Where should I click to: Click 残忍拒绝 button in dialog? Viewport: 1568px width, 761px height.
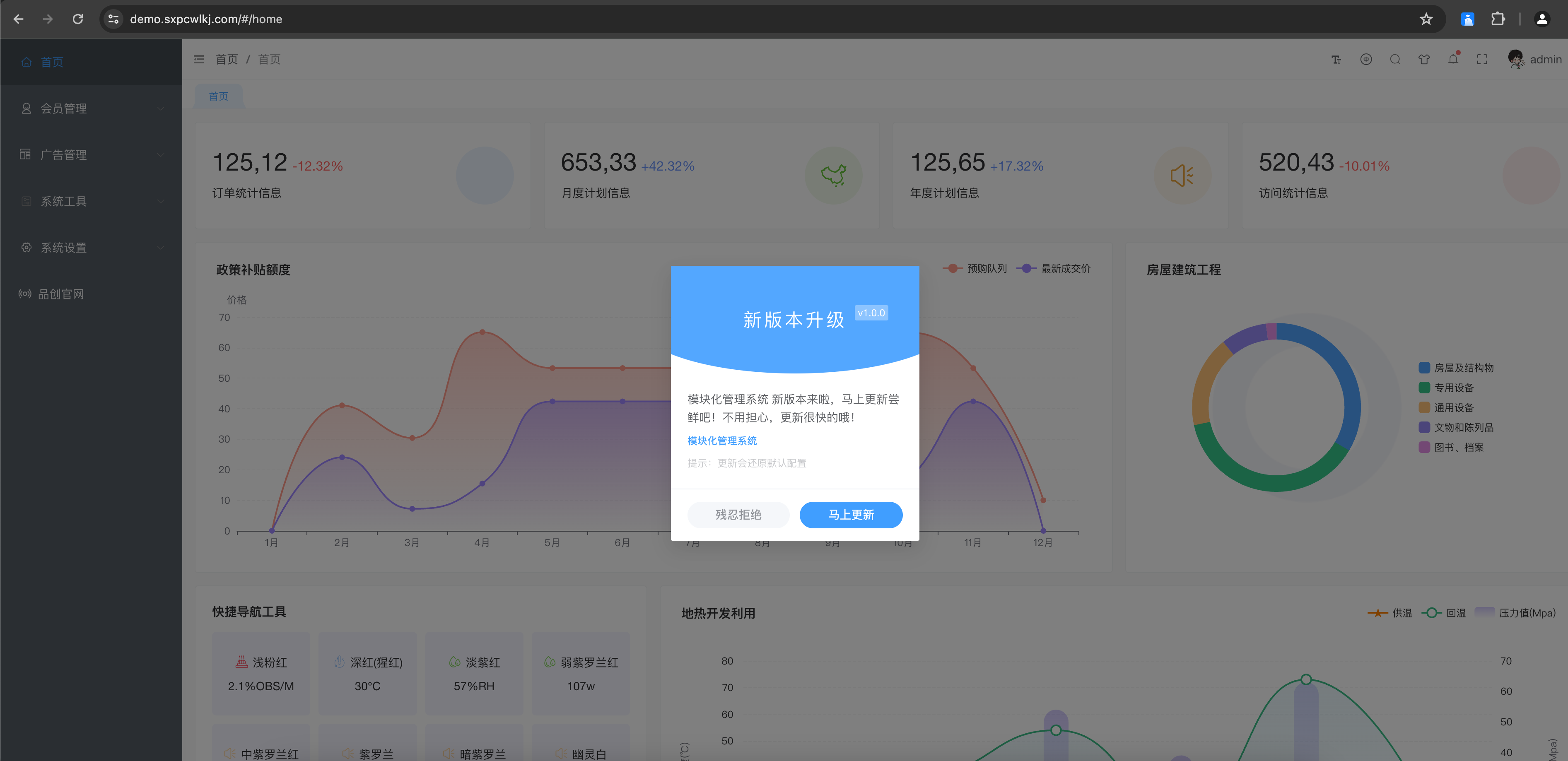point(738,515)
